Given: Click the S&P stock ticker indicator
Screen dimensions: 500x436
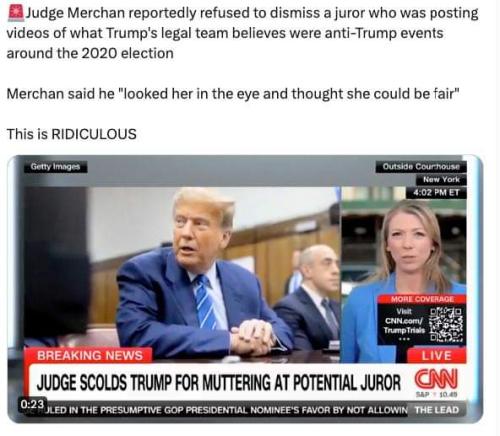Looking at the screenshot, I should (437, 395).
